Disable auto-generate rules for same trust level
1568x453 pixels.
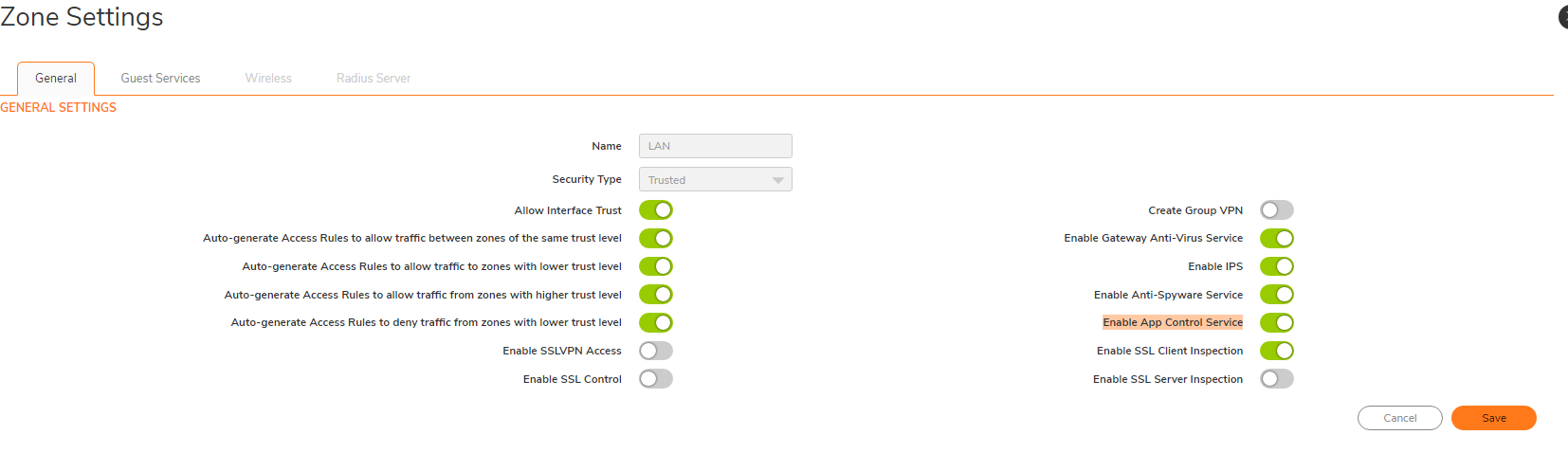tap(655, 239)
